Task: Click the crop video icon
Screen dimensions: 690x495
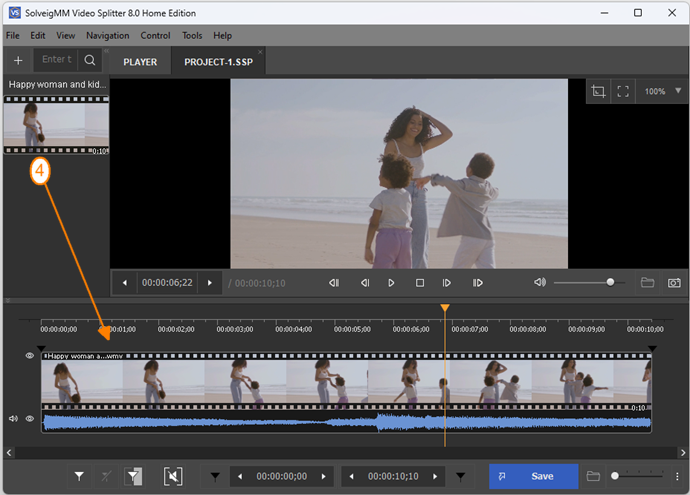Action: [x=598, y=91]
